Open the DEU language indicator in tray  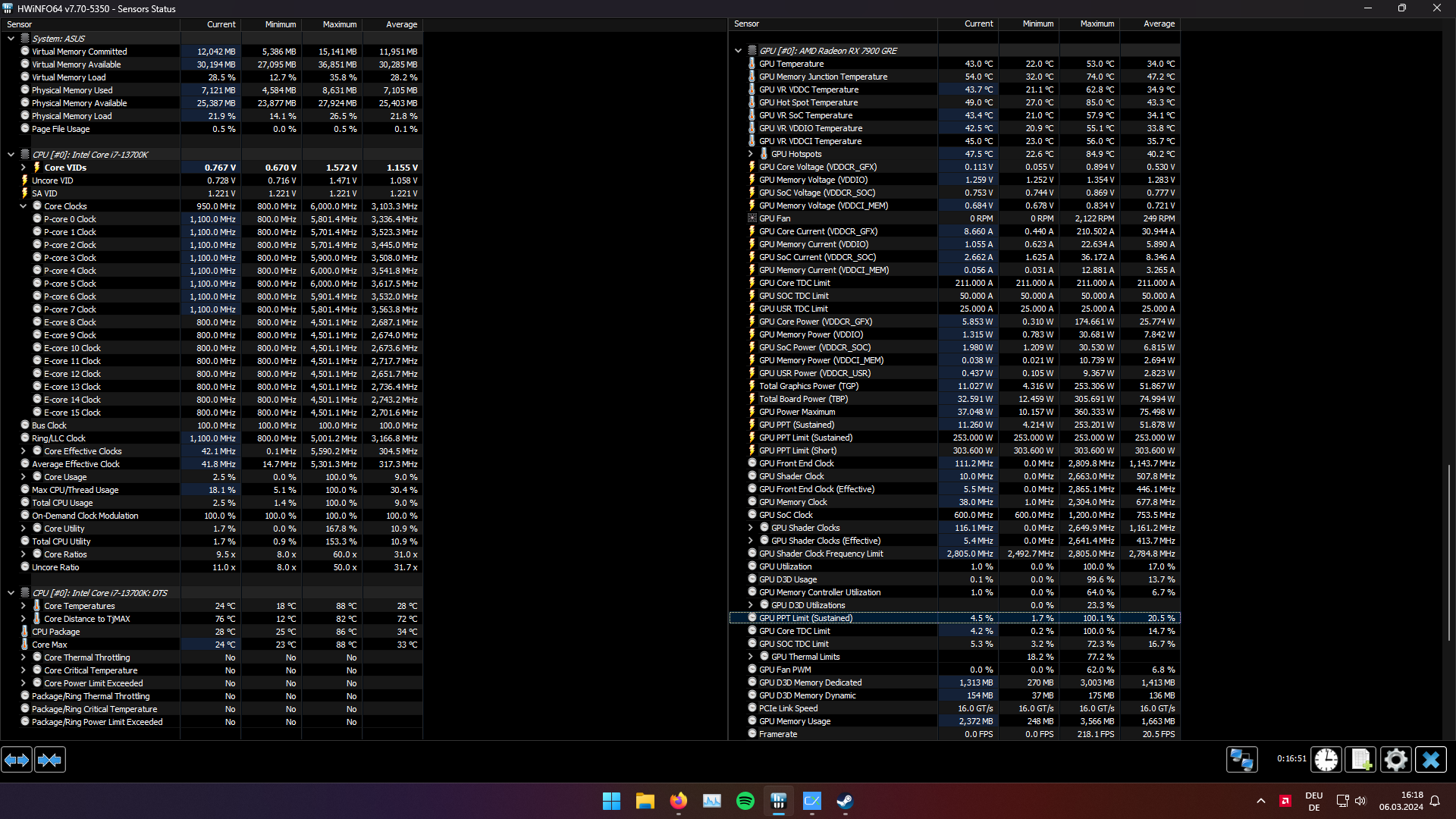click(1313, 800)
